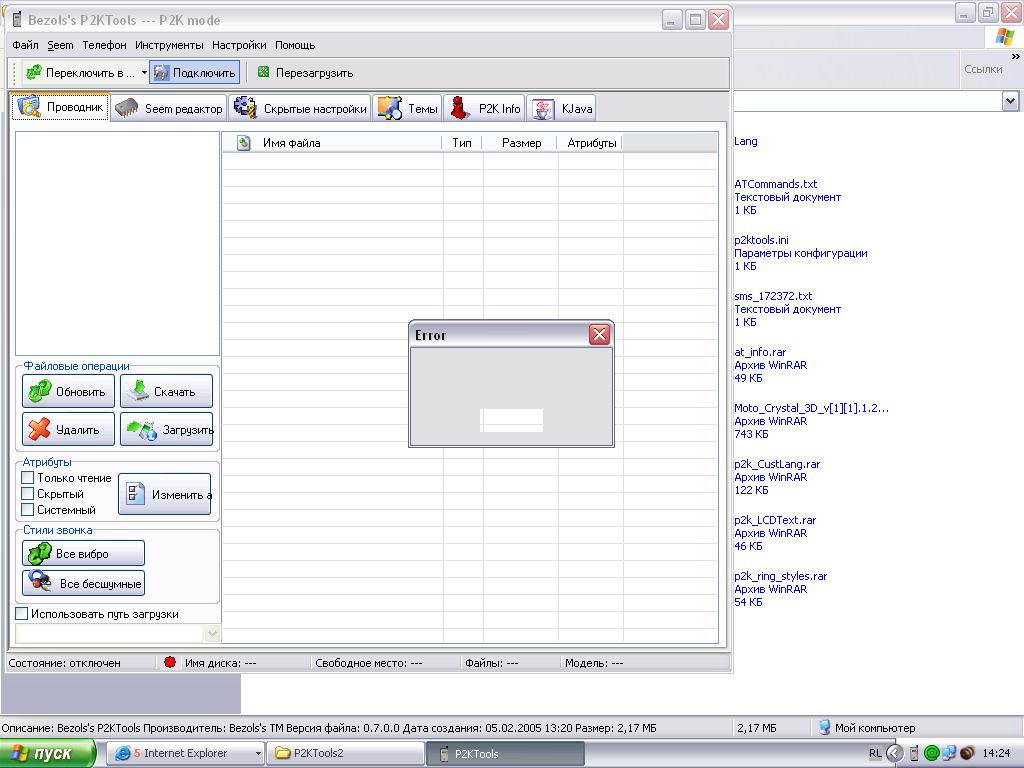The width and height of the screenshot is (1024, 768).
Task: Click the Проводник tab explorer icon
Action: (29, 106)
